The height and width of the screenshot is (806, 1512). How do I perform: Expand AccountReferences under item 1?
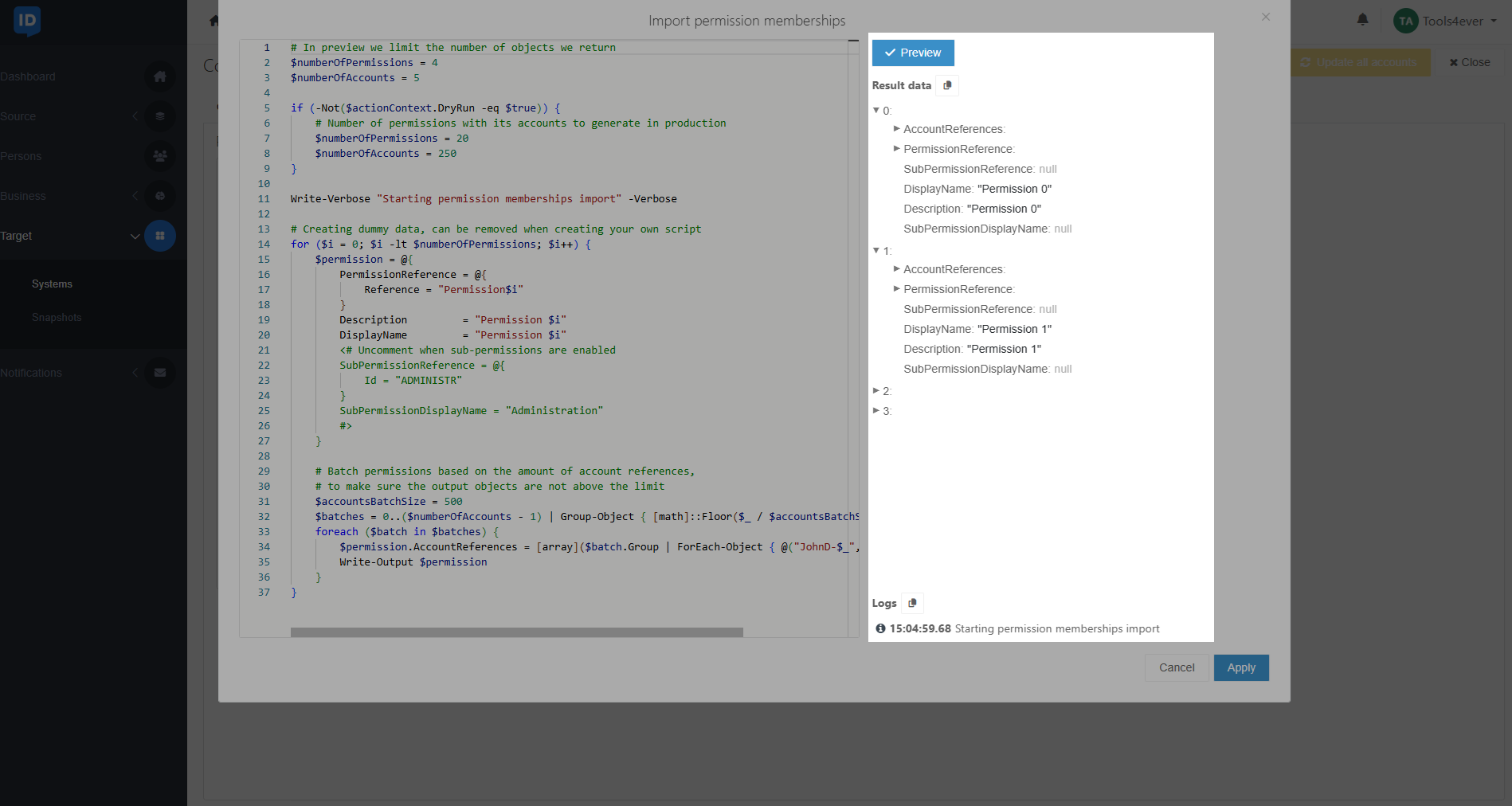tap(897, 268)
